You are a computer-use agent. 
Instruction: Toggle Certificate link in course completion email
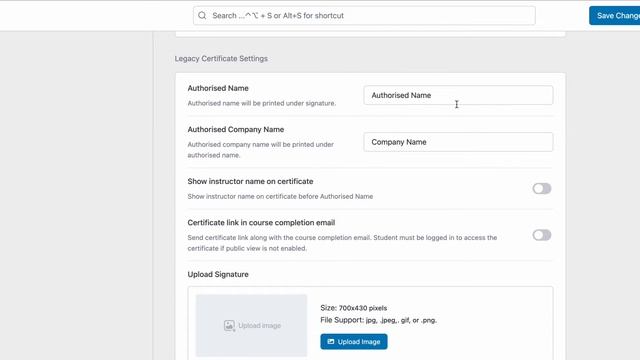pos(542,235)
